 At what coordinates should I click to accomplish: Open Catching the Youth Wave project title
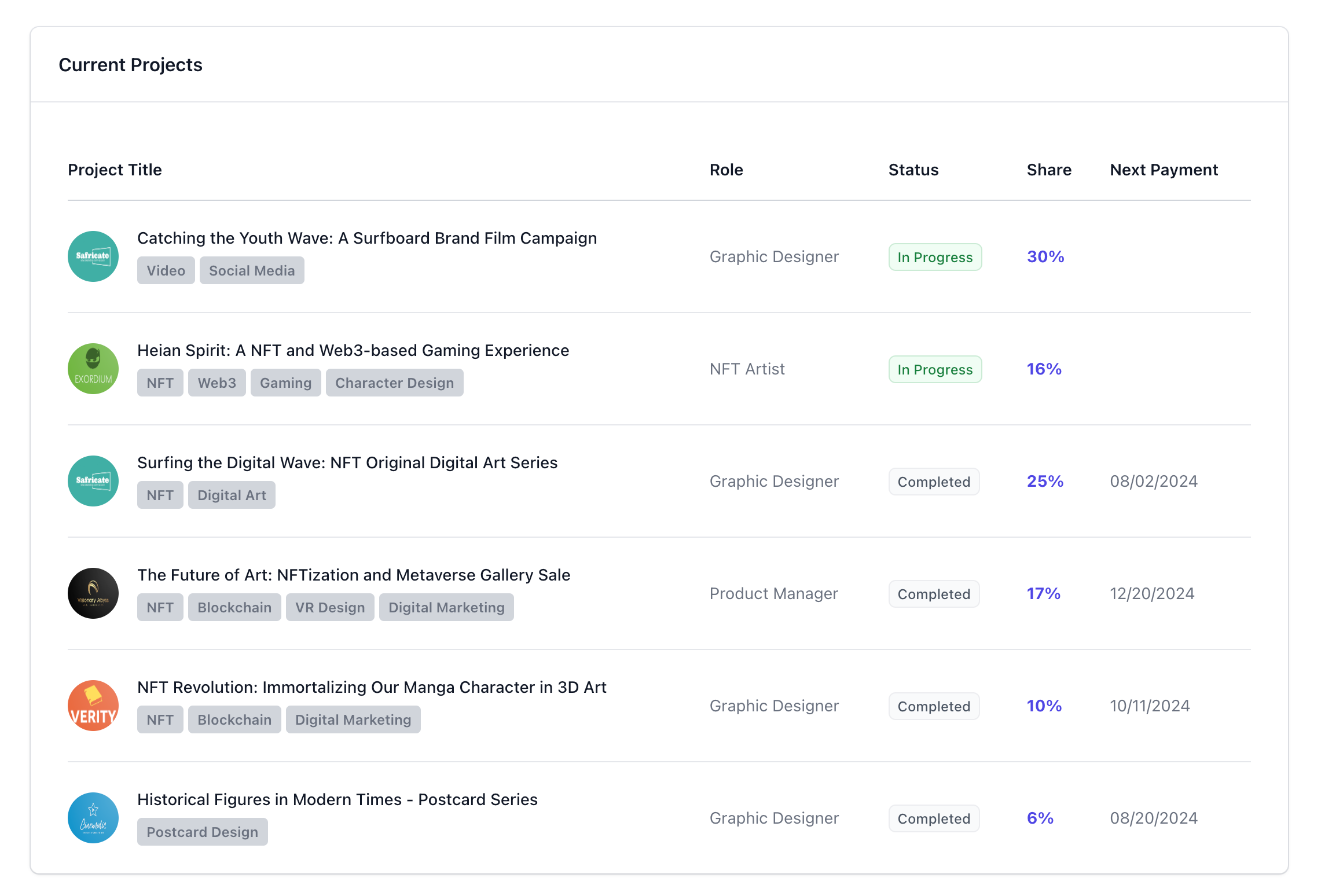(366, 238)
